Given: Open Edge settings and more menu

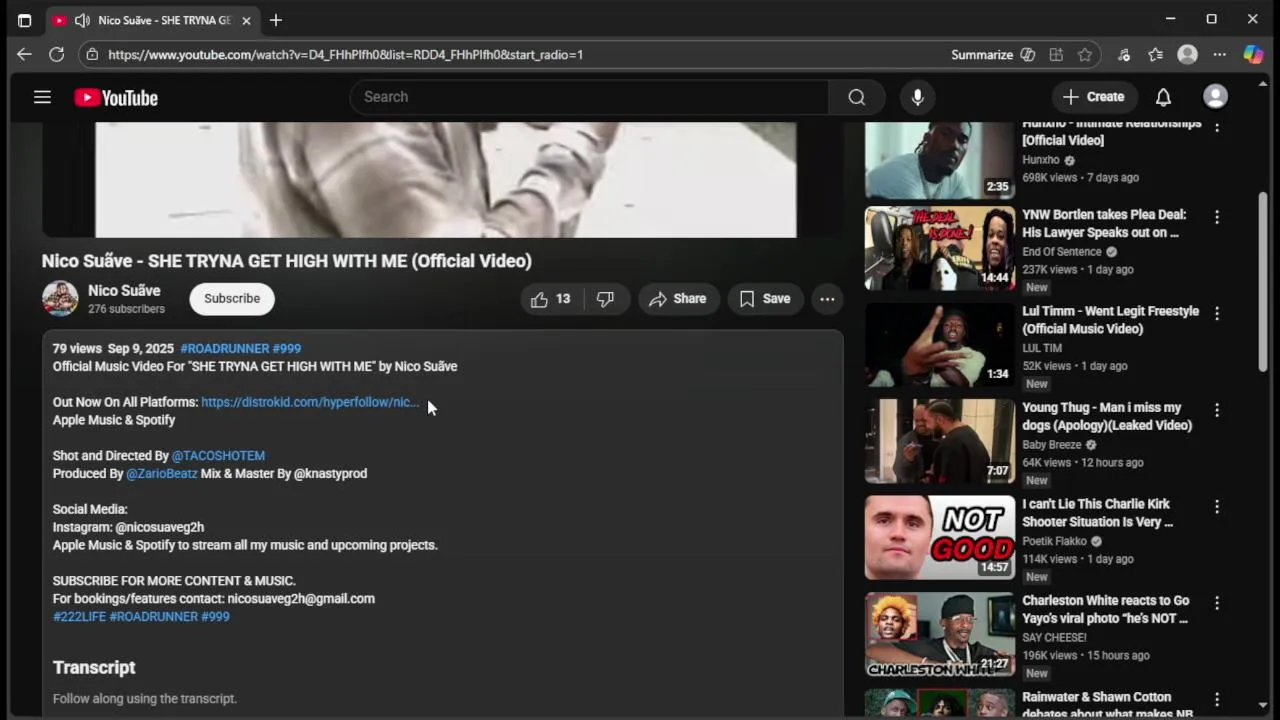Looking at the screenshot, I should [x=1220, y=55].
